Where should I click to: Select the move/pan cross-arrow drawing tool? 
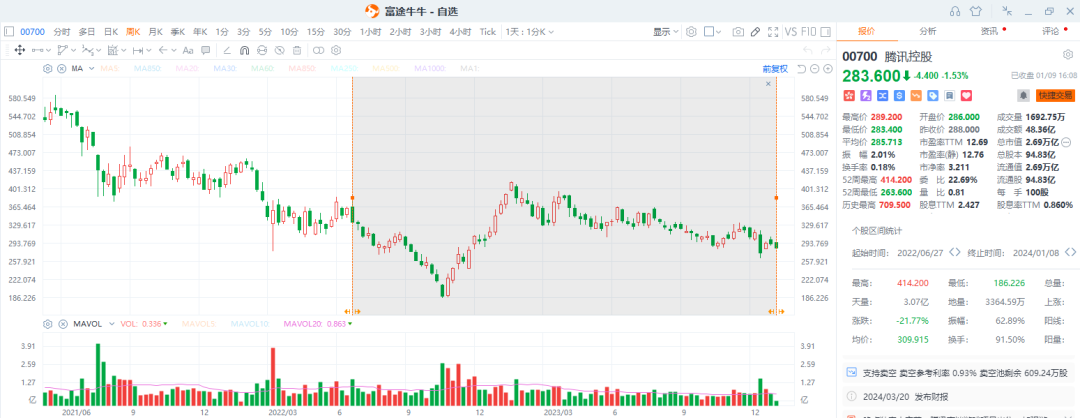(20, 50)
